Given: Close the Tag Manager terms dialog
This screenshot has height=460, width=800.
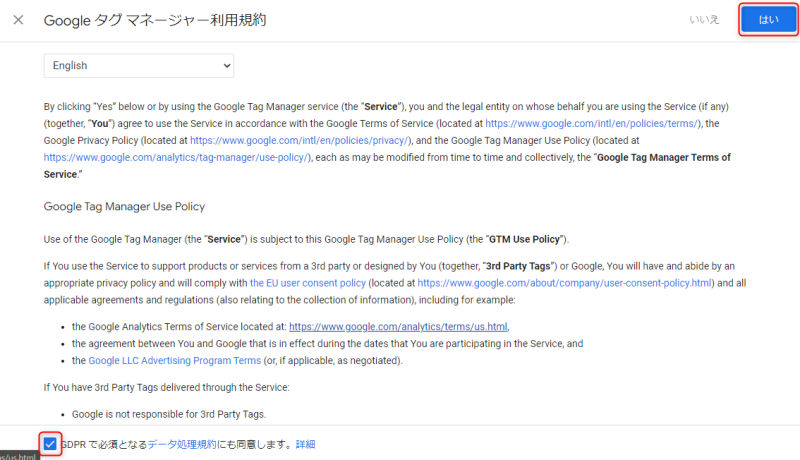Looking at the screenshot, I should pyautogui.click(x=18, y=20).
